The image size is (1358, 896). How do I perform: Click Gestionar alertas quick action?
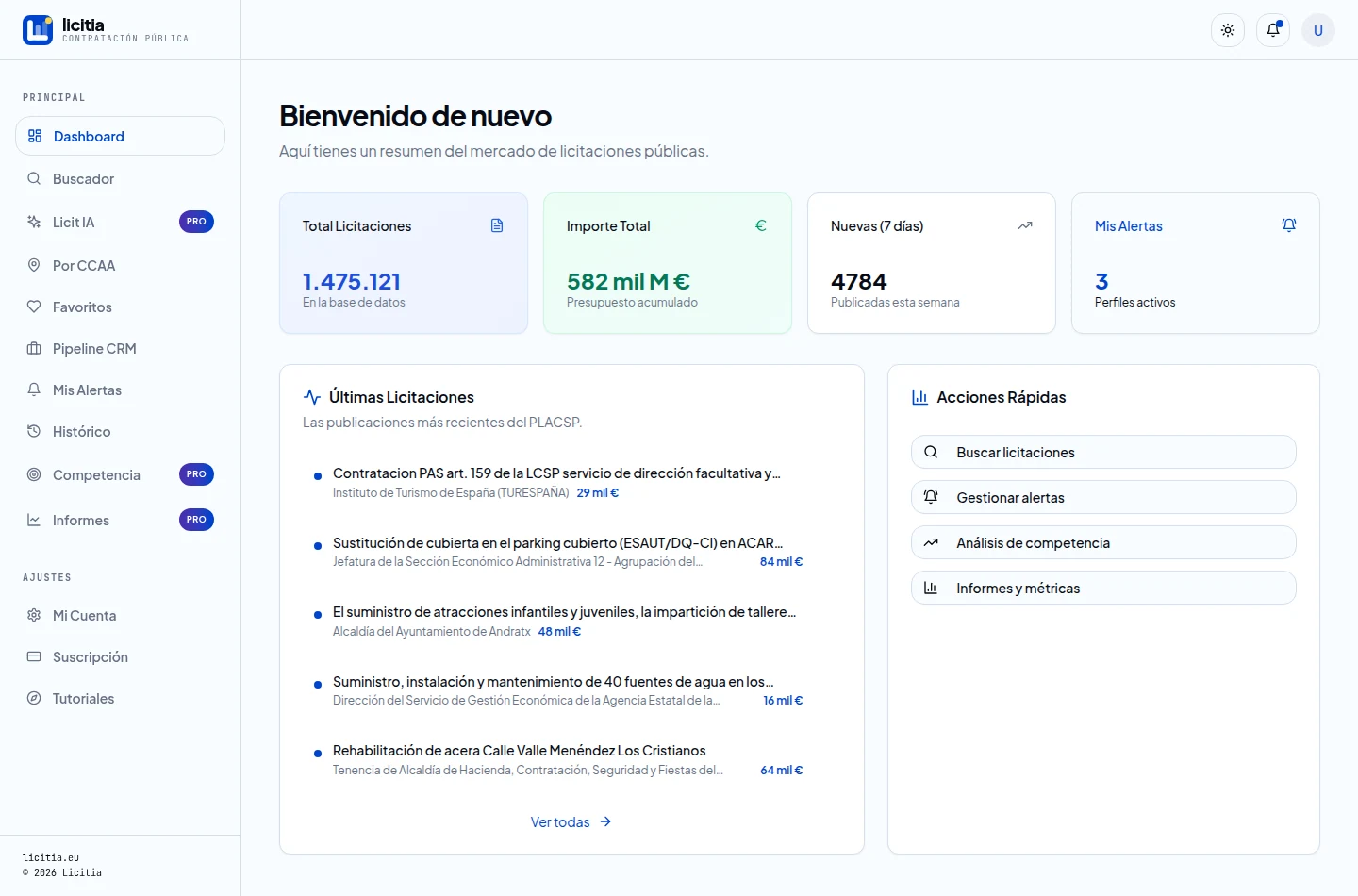pyautogui.click(x=1103, y=497)
